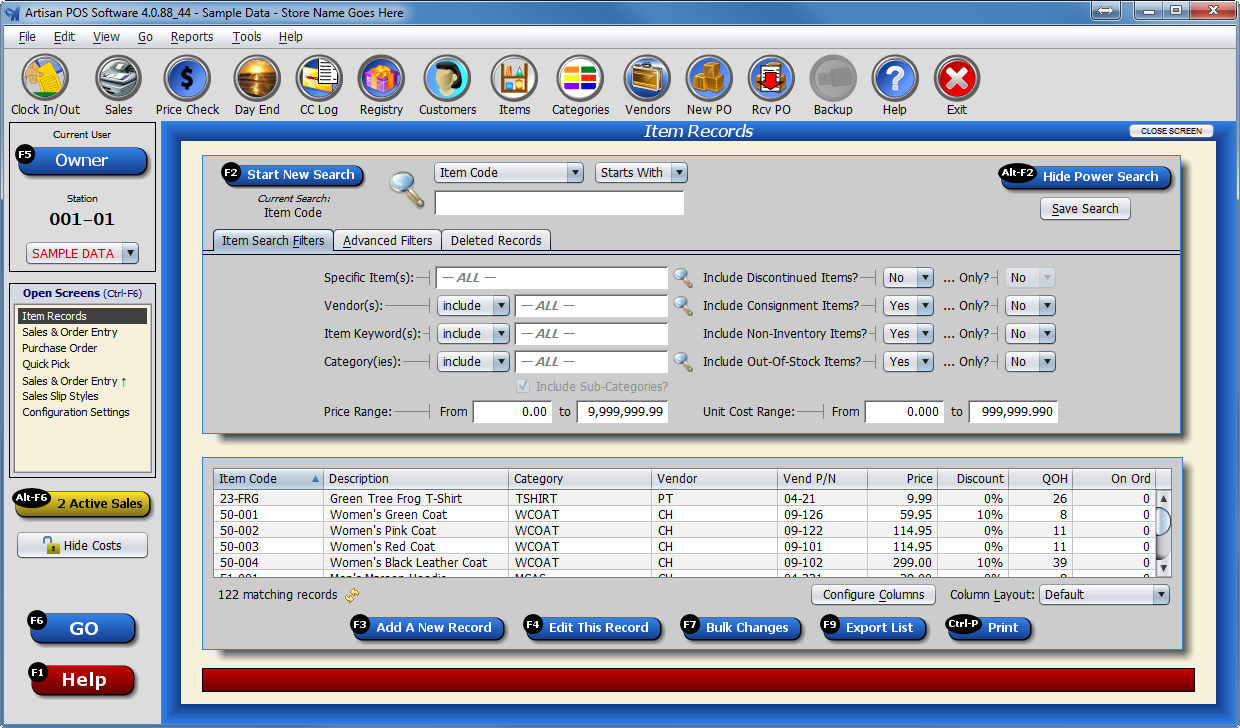
Task: Click the results list vertical scrollbar
Action: click(x=1163, y=532)
